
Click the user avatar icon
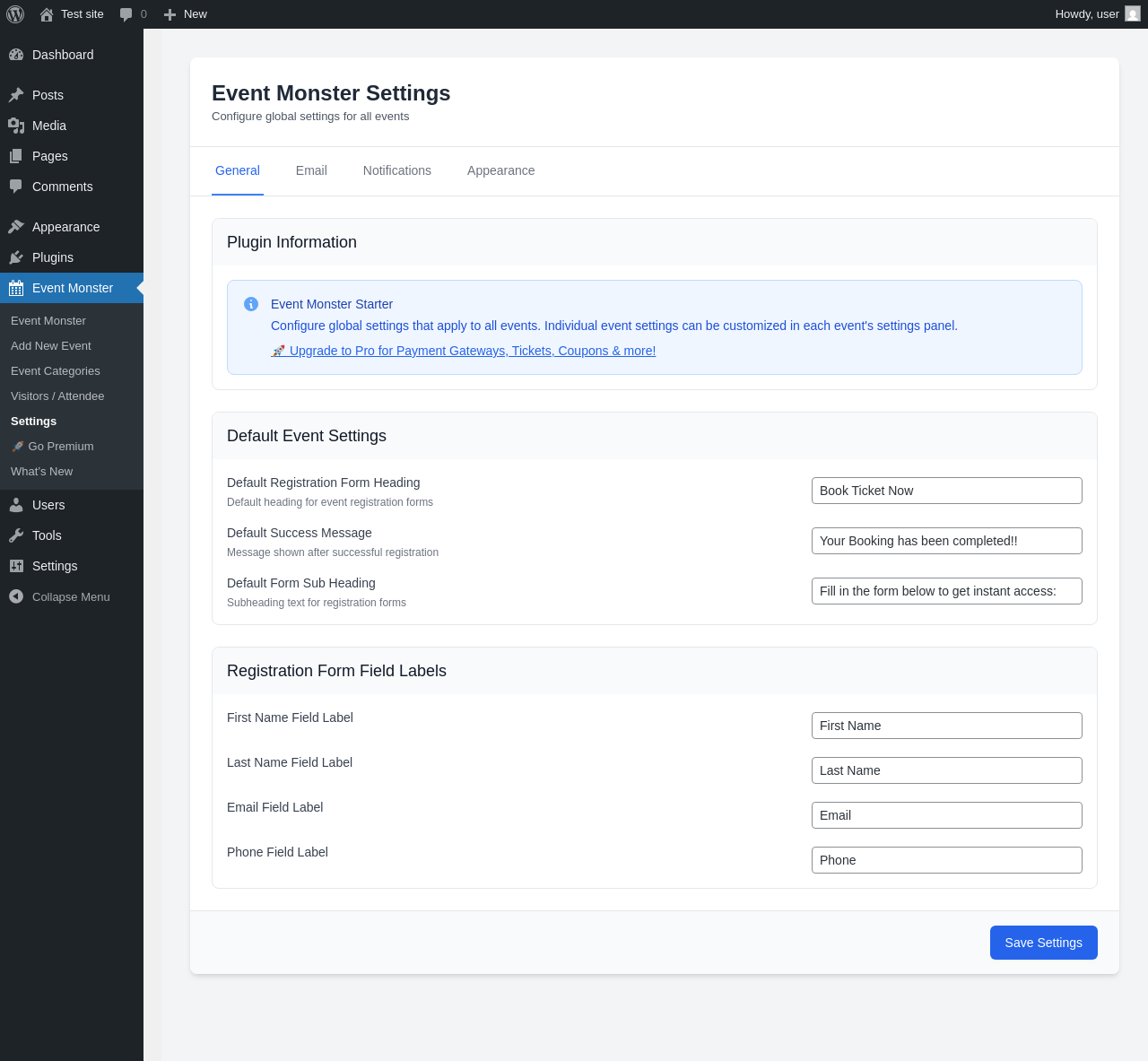[1133, 14]
